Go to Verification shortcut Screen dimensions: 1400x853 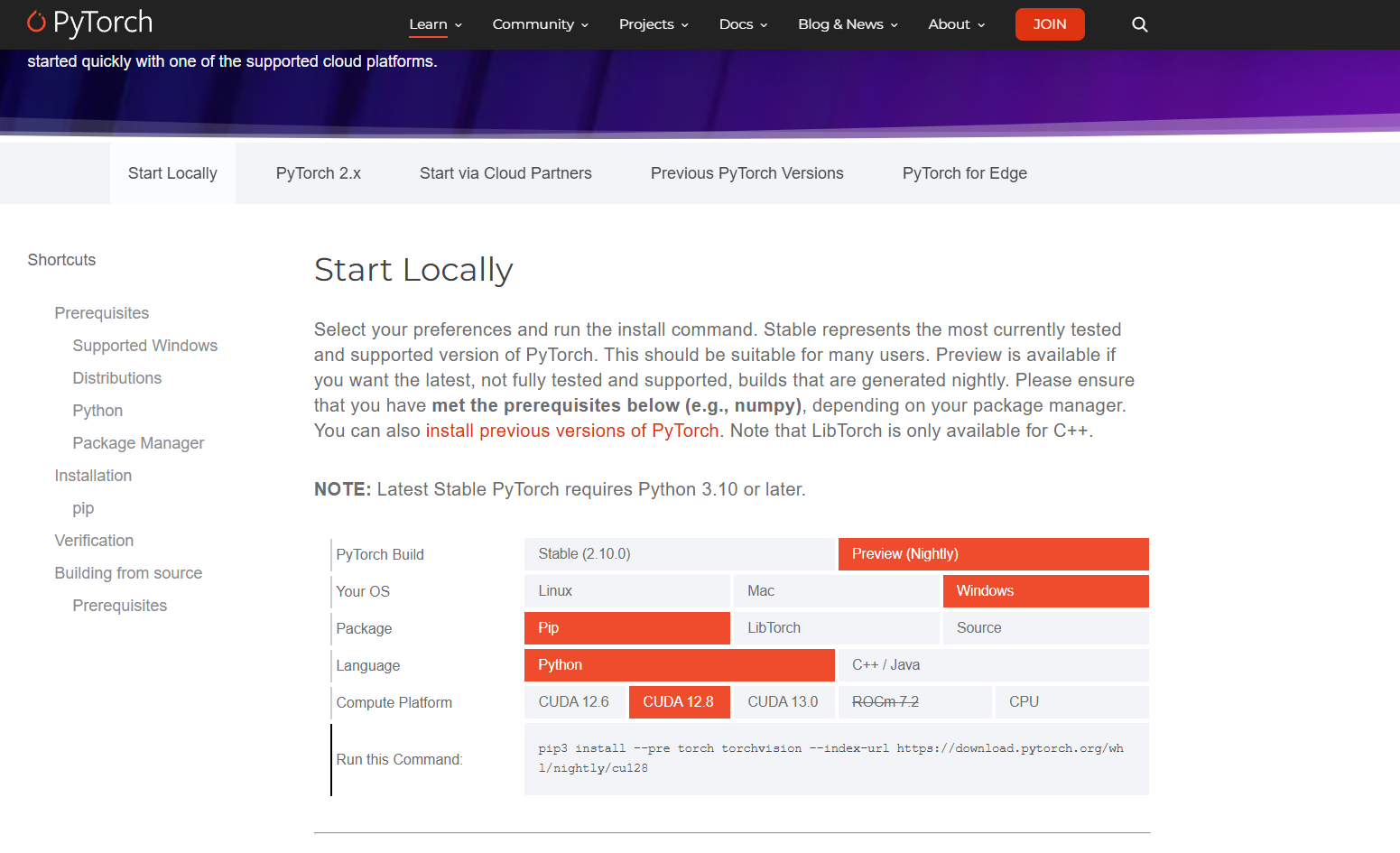coord(94,541)
